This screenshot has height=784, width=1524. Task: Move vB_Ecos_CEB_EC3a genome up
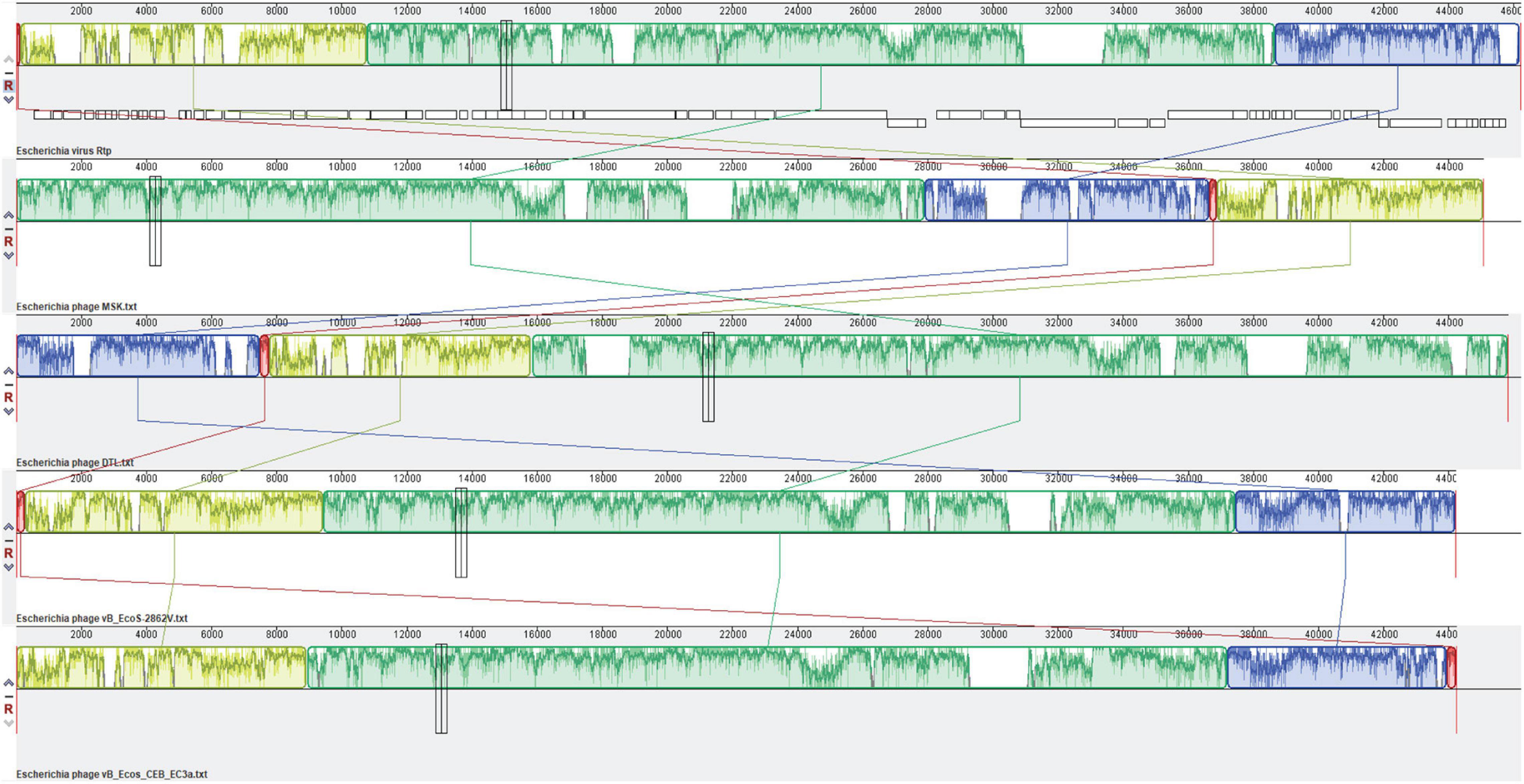8,682
